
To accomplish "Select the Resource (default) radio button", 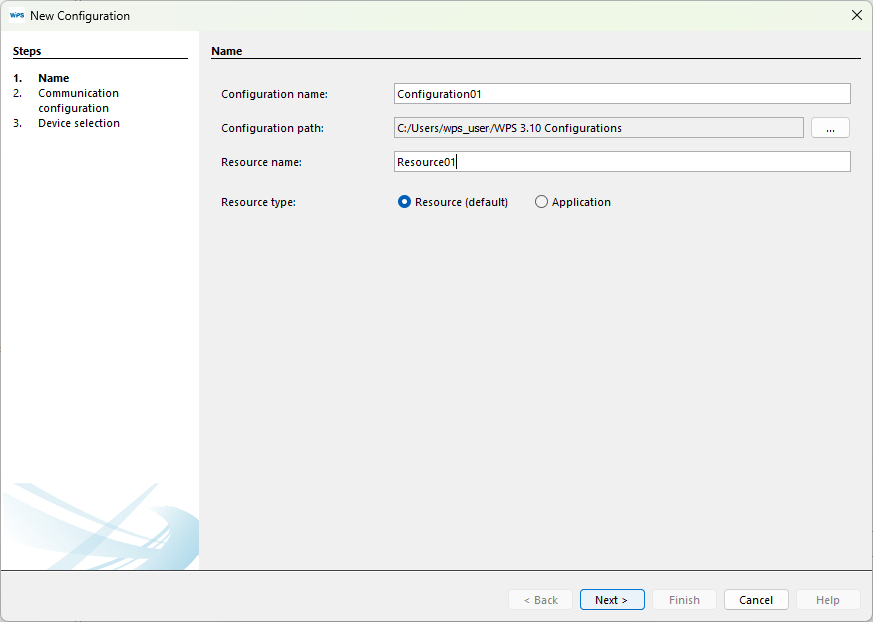I will [403, 201].
